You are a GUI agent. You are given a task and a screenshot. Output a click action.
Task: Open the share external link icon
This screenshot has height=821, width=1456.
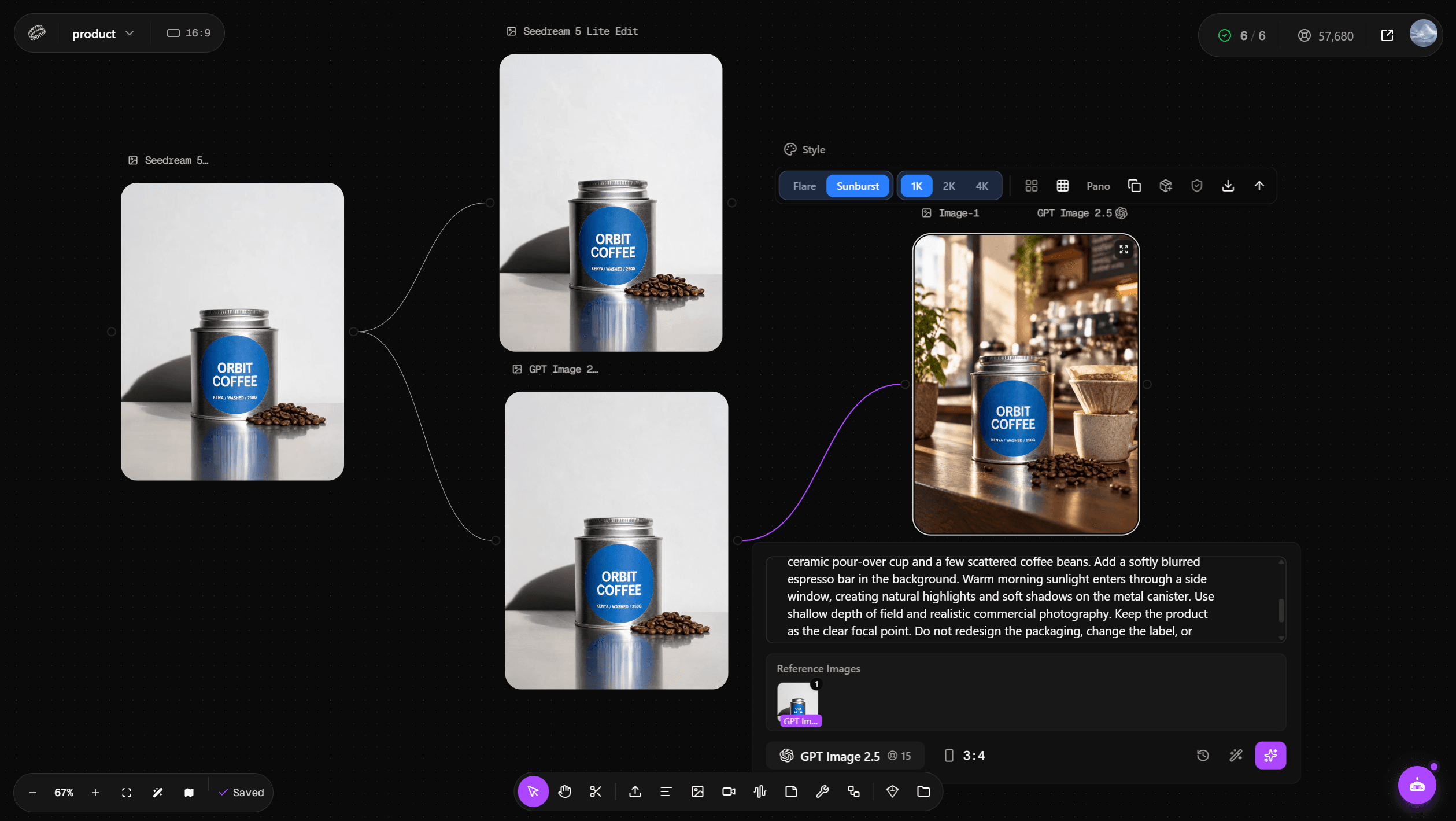coord(1387,35)
